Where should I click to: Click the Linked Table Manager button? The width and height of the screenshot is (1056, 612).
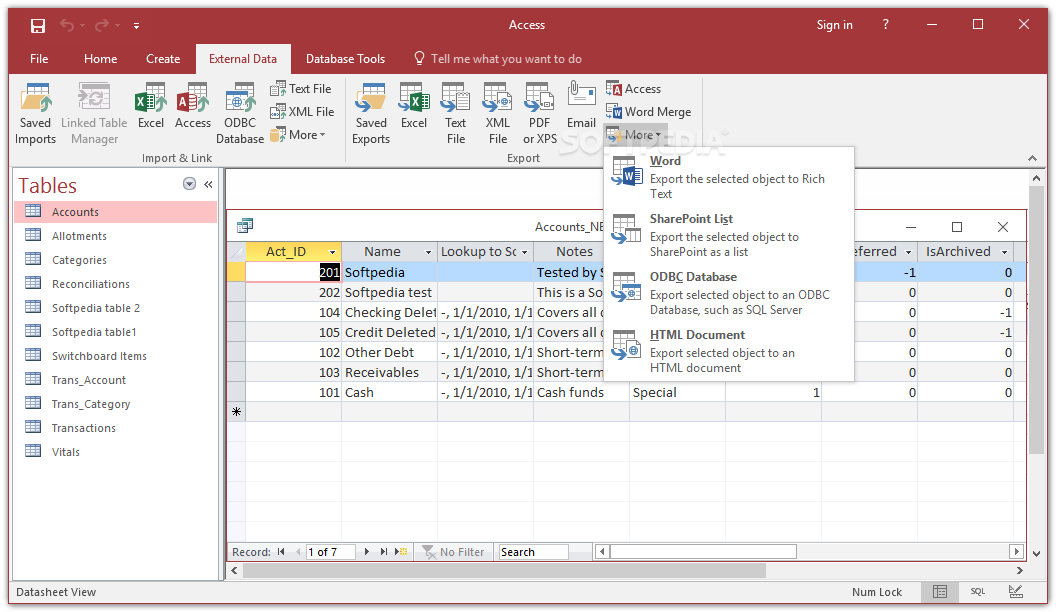94,113
